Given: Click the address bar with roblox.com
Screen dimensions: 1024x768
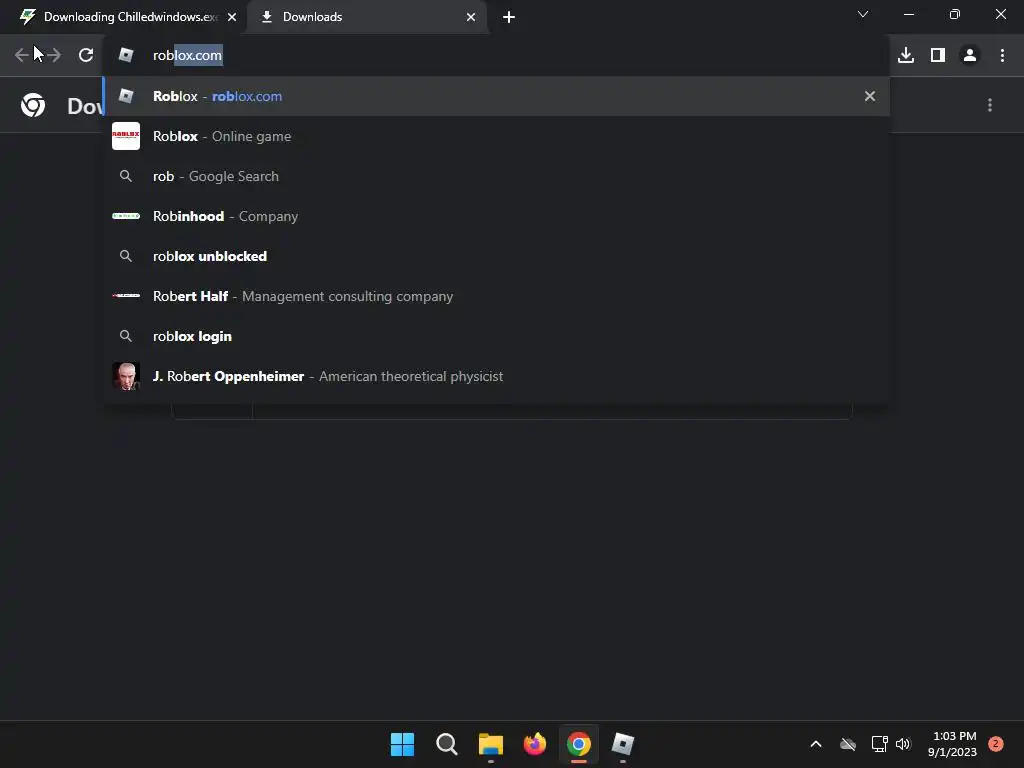Looking at the screenshot, I should pyautogui.click(x=496, y=55).
